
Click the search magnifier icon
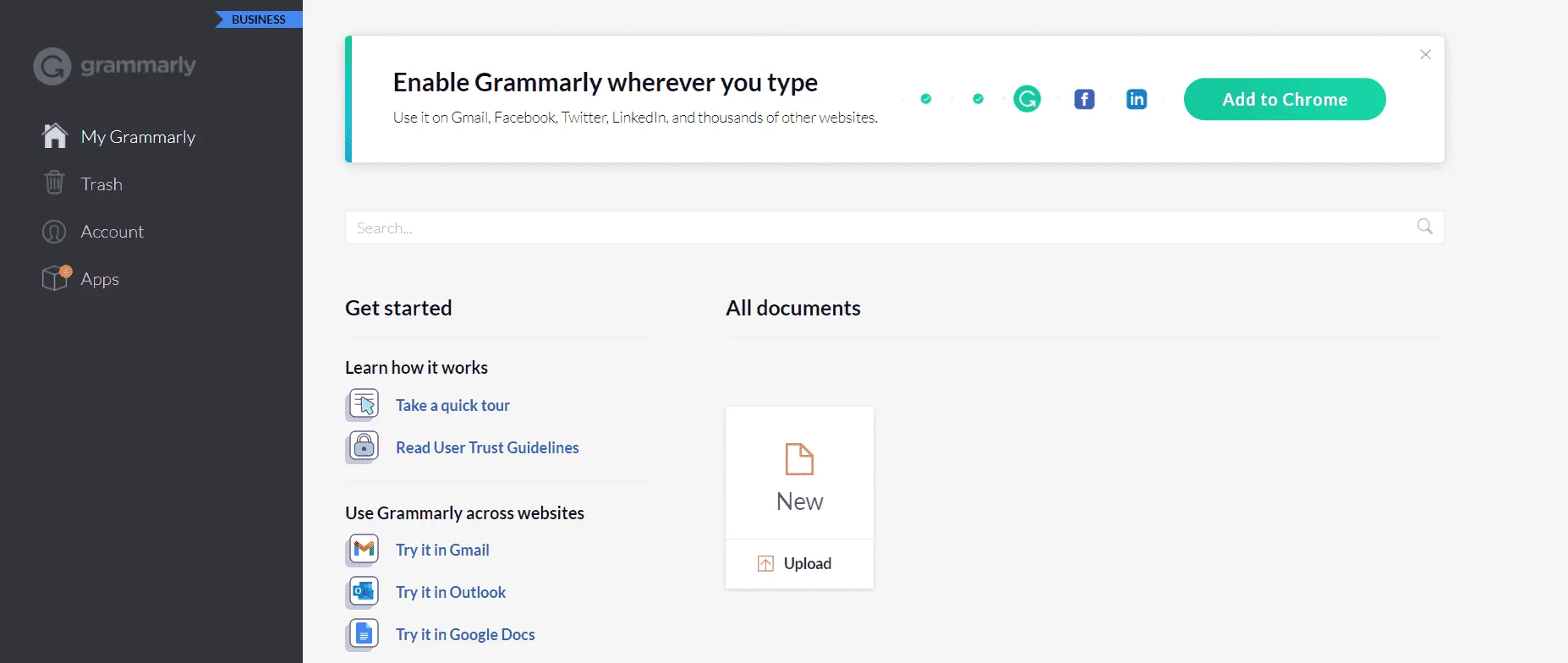click(x=1425, y=226)
